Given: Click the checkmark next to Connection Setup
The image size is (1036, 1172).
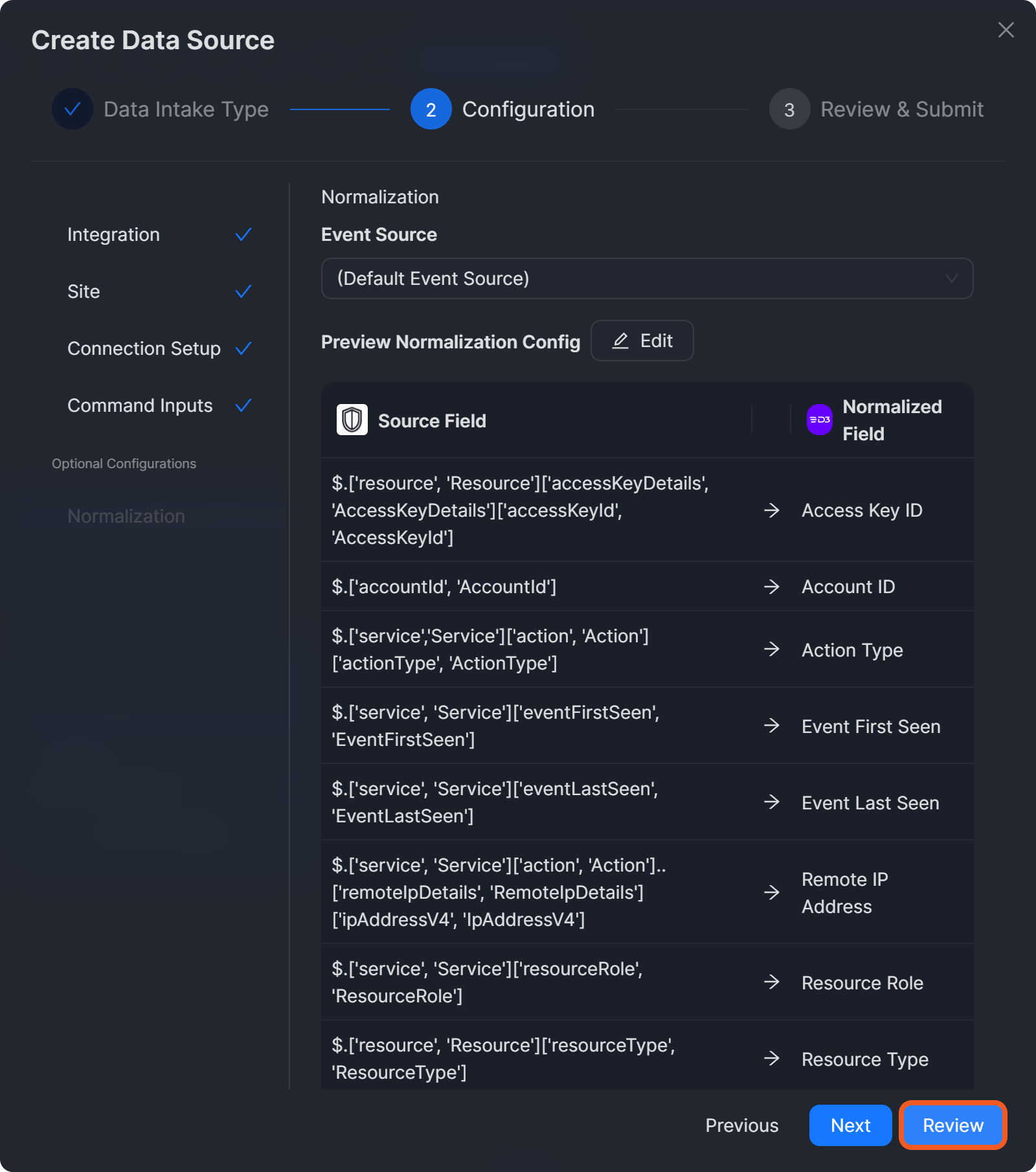Looking at the screenshot, I should 243,348.
